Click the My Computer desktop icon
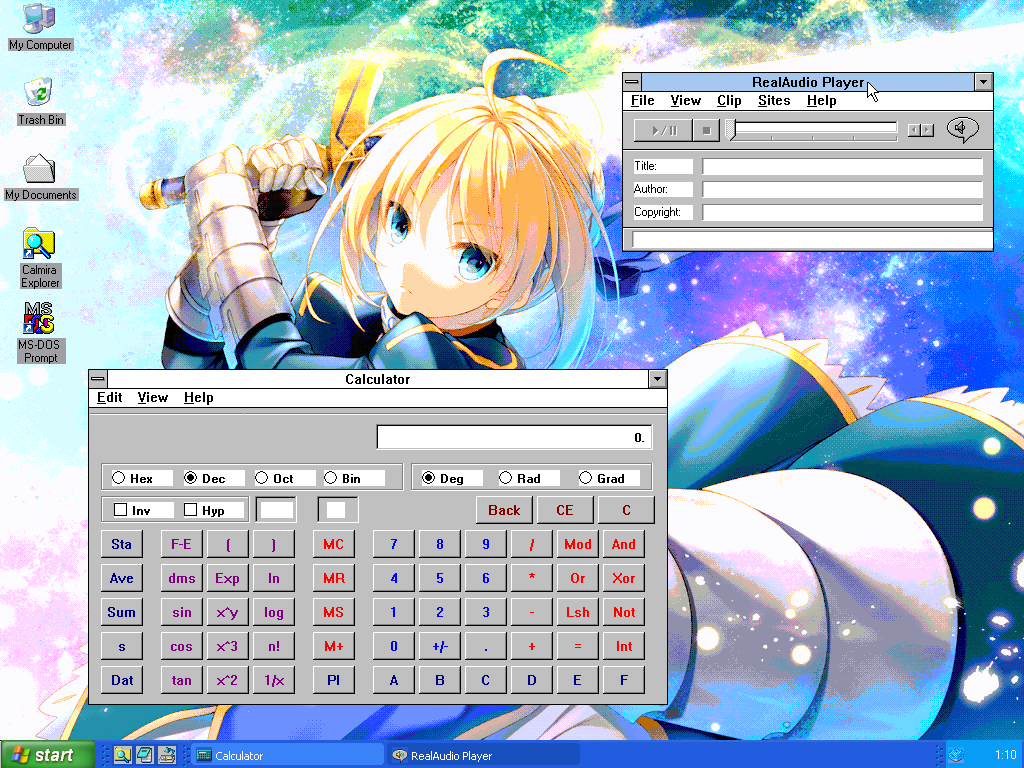Viewport: 1024px width, 768px height. click(40, 18)
